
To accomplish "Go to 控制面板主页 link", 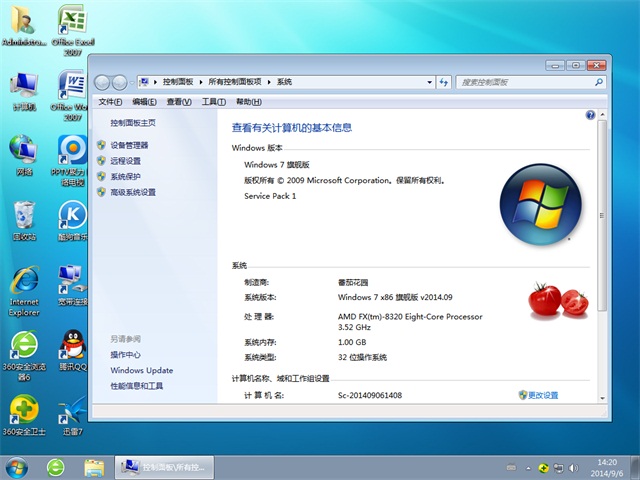I will 133,123.
